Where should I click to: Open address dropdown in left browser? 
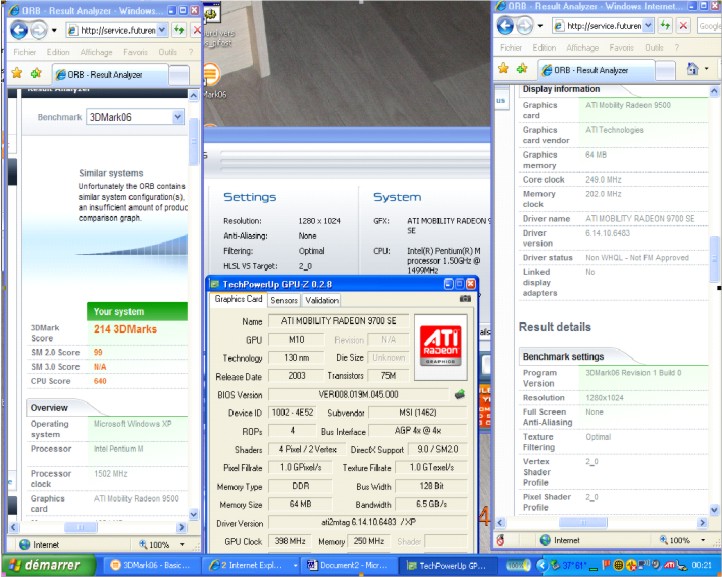pos(162,30)
